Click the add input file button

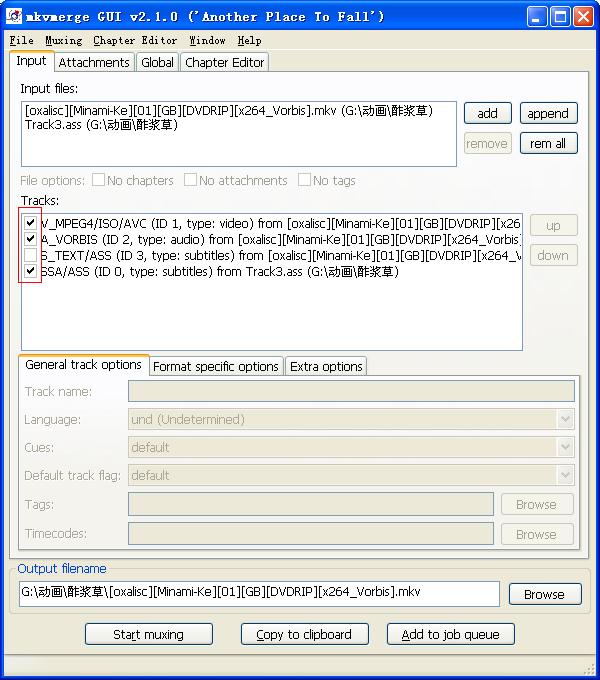487,114
